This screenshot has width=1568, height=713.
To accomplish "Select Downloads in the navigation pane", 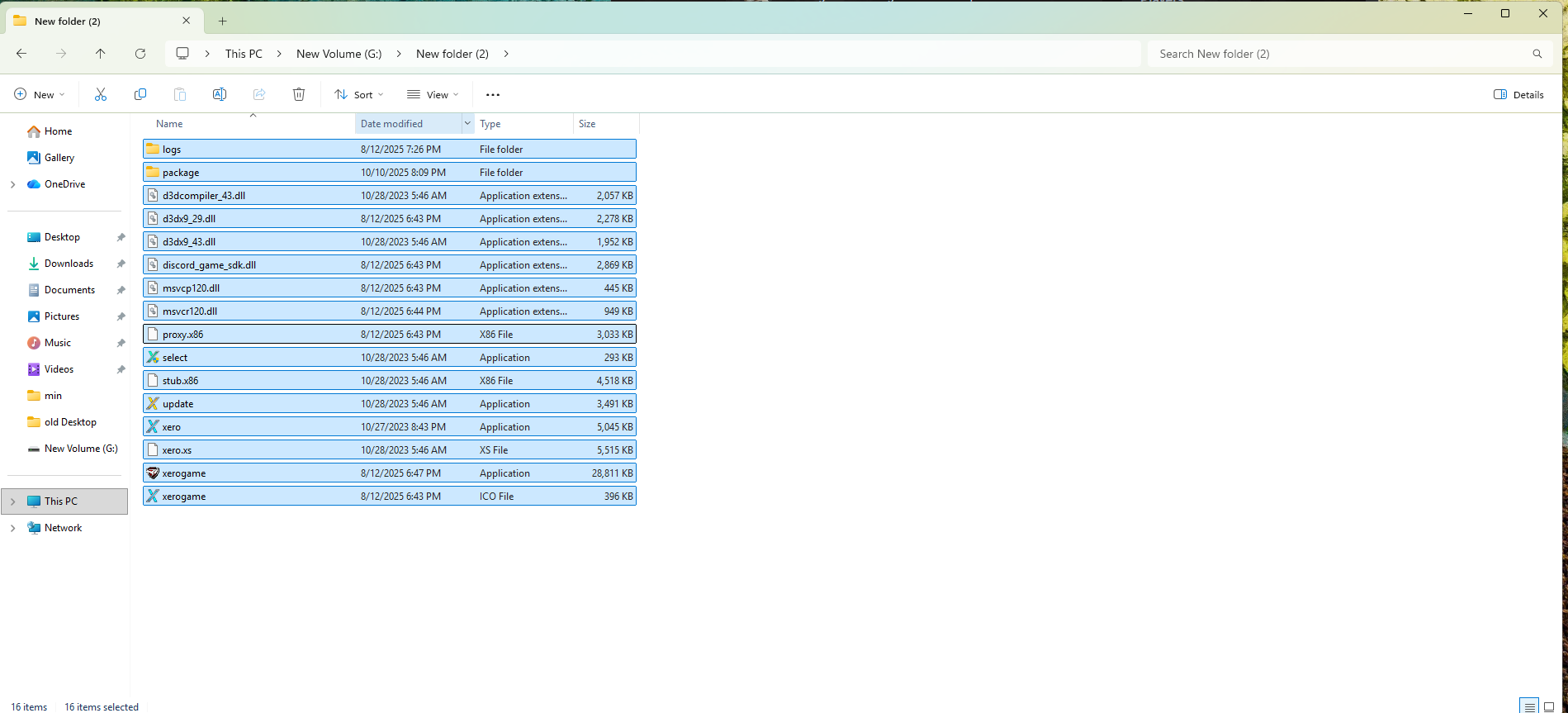I will coord(69,264).
